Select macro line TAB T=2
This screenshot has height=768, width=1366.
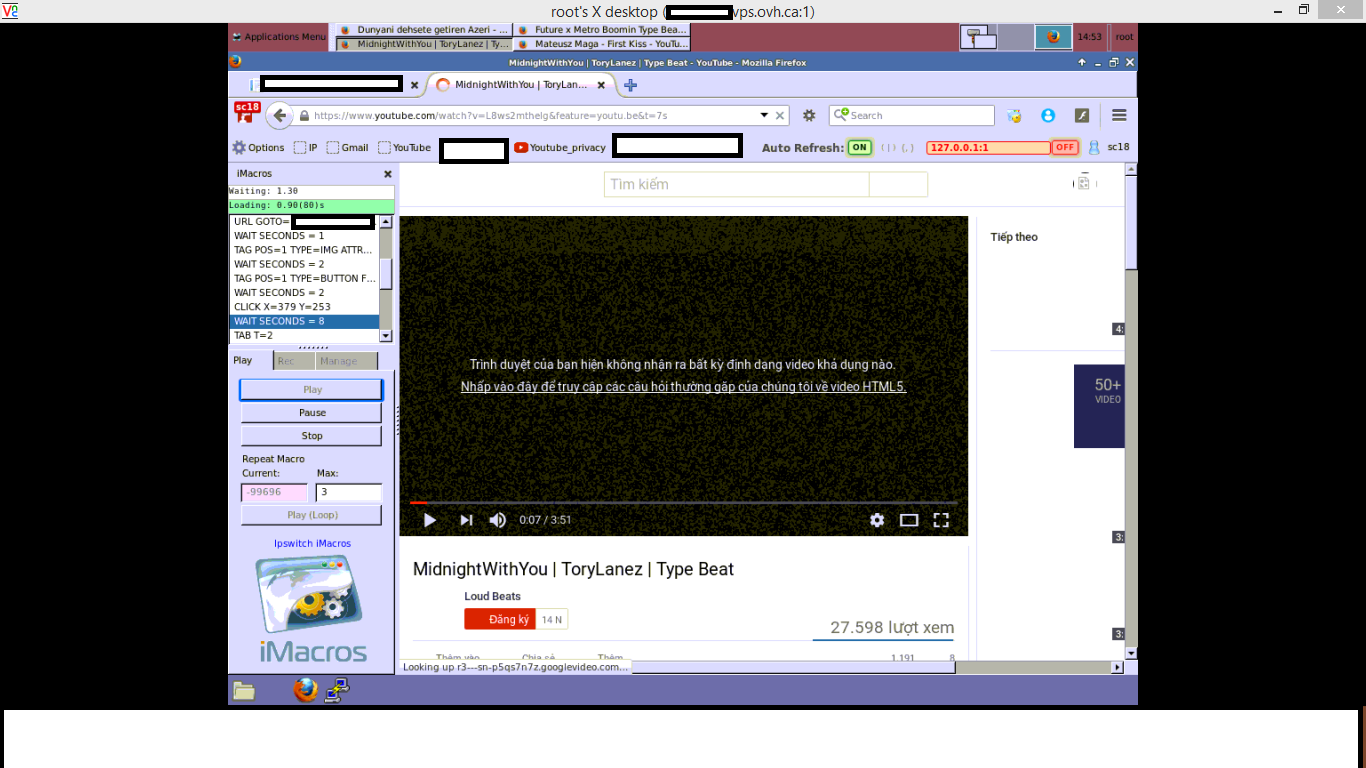[x=305, y=336]
